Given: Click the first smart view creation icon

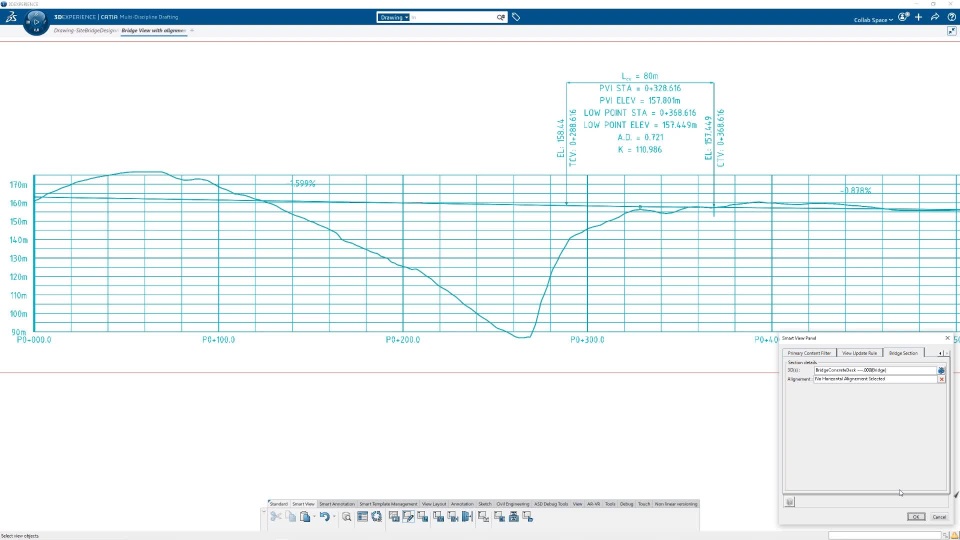Looking at the screenshot, I should click(394, 517).
